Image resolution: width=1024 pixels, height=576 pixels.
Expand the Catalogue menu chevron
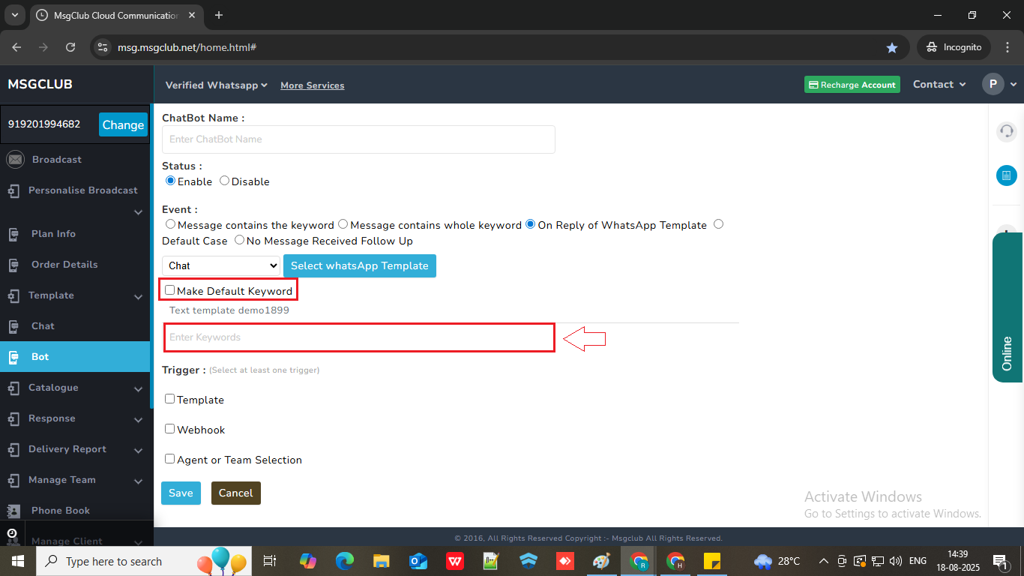[x=138, y=389]
